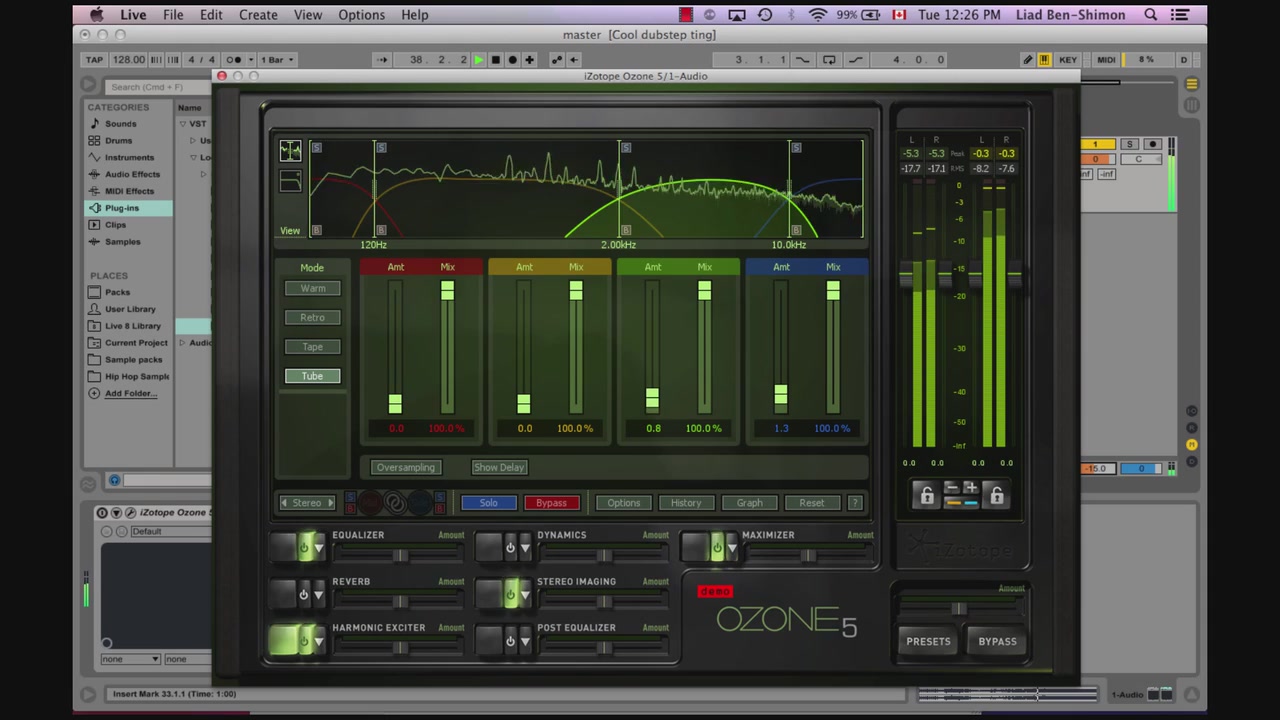
Task: Toggle the KEY map mode button
Action: 1068,60
